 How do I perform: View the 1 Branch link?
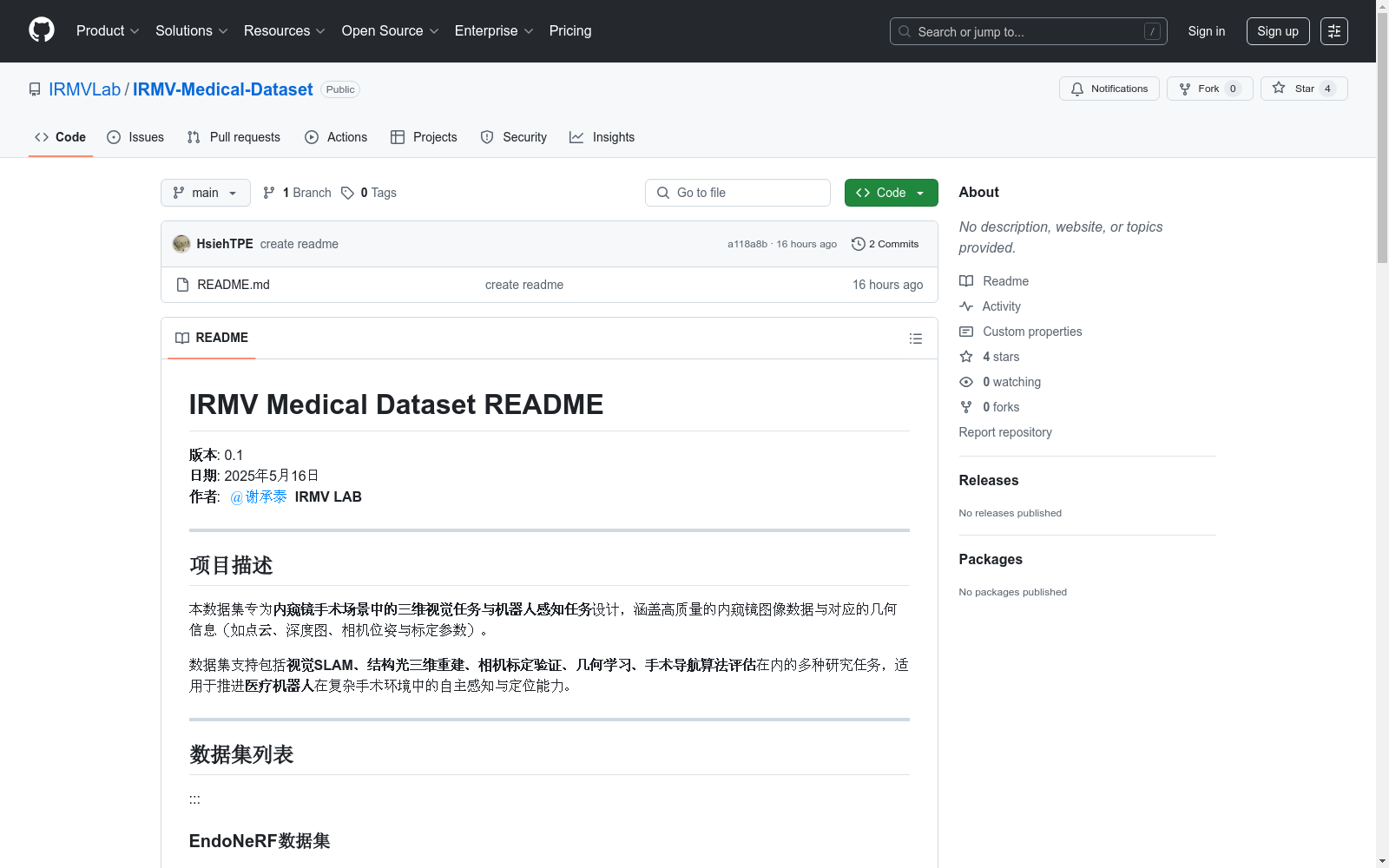point(297,193)
